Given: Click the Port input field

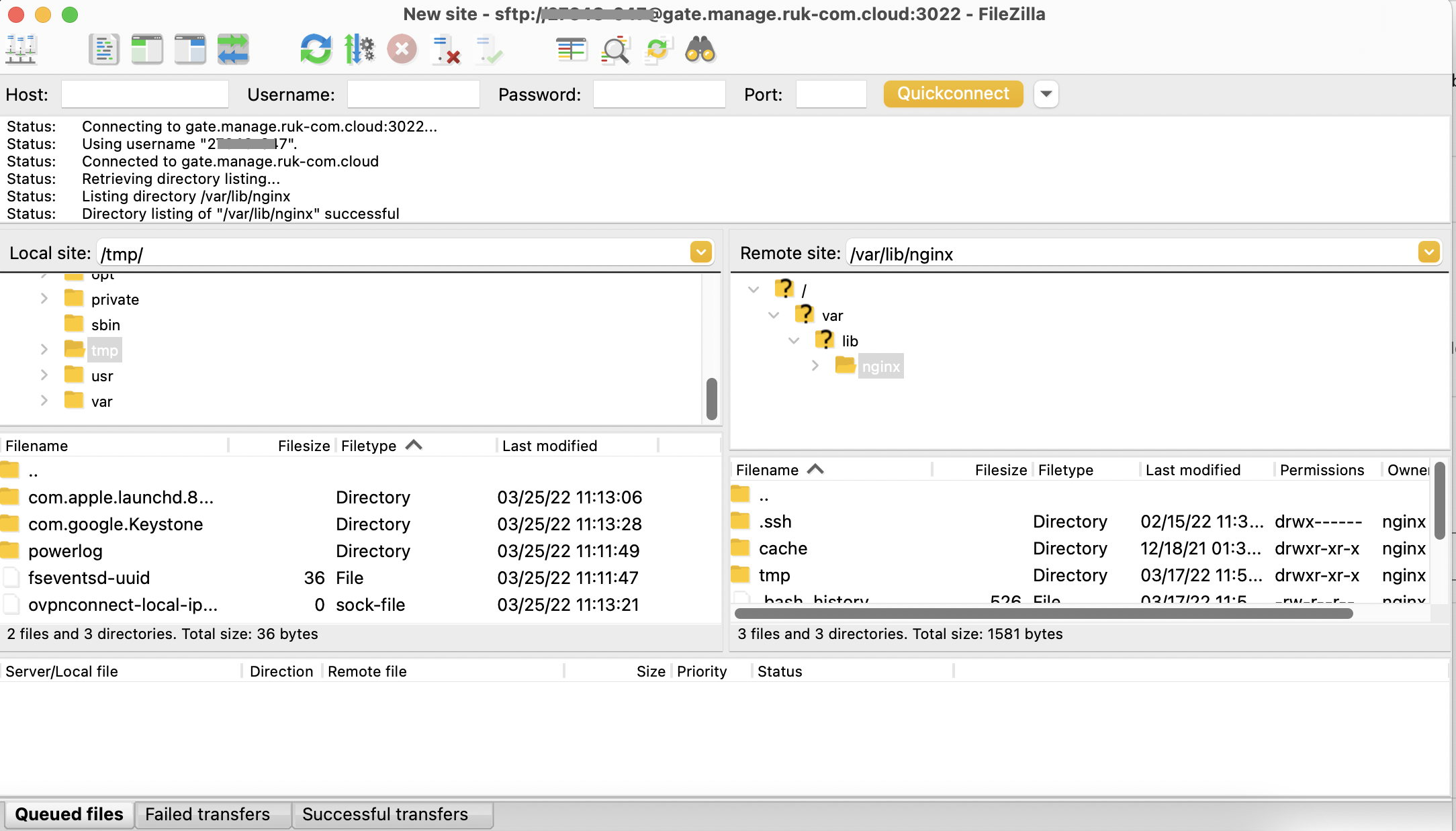Looking at the screenshot, I should pyautogui.click(x=831, y=94).
